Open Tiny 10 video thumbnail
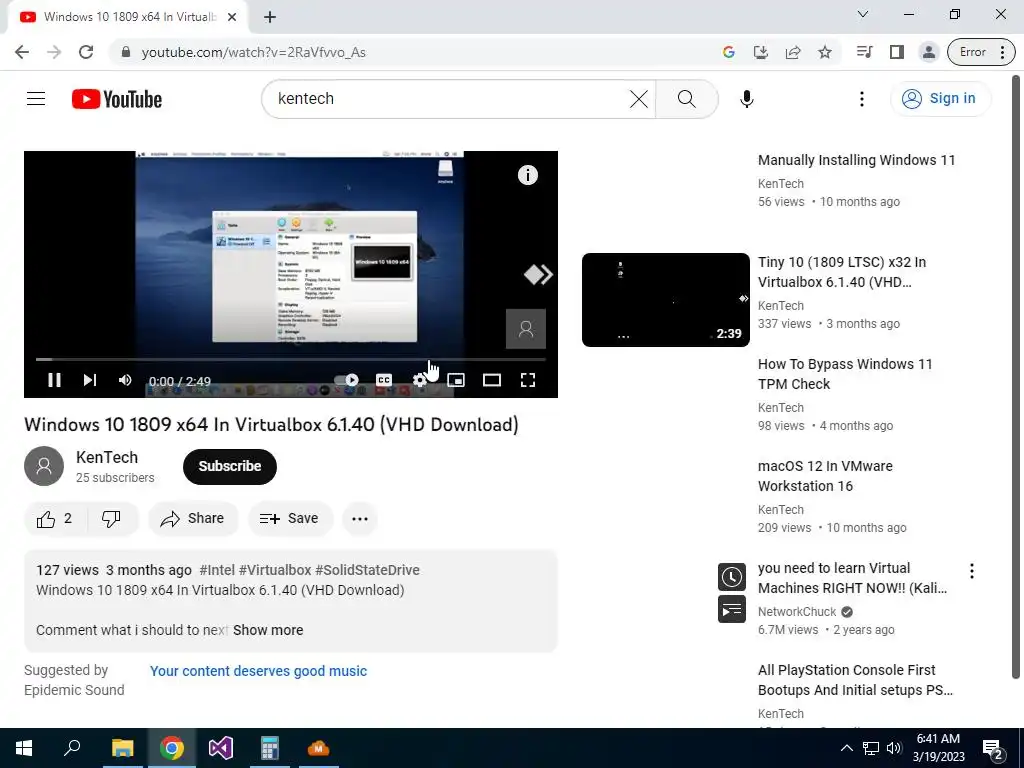The width and height of the screenshot is (1024, 768). tap(665, 300)
